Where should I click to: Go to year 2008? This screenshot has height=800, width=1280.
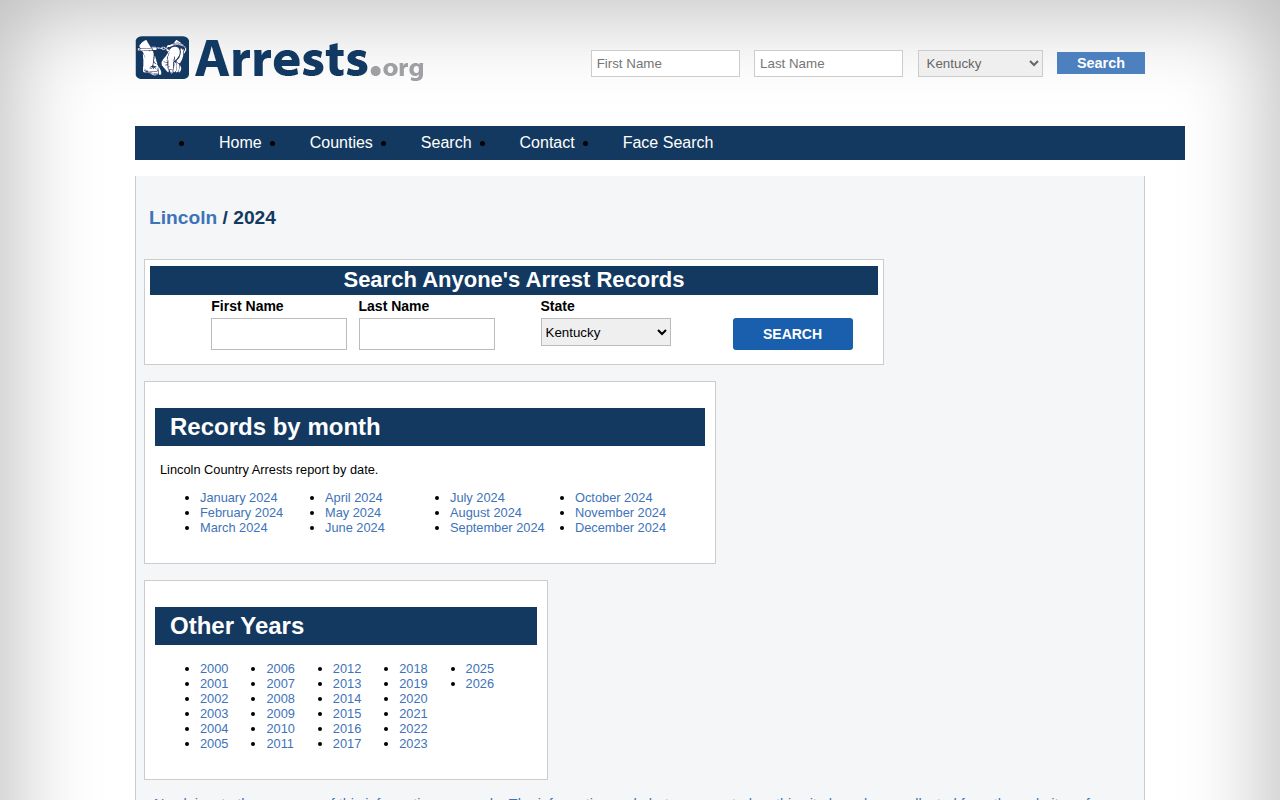281,698
